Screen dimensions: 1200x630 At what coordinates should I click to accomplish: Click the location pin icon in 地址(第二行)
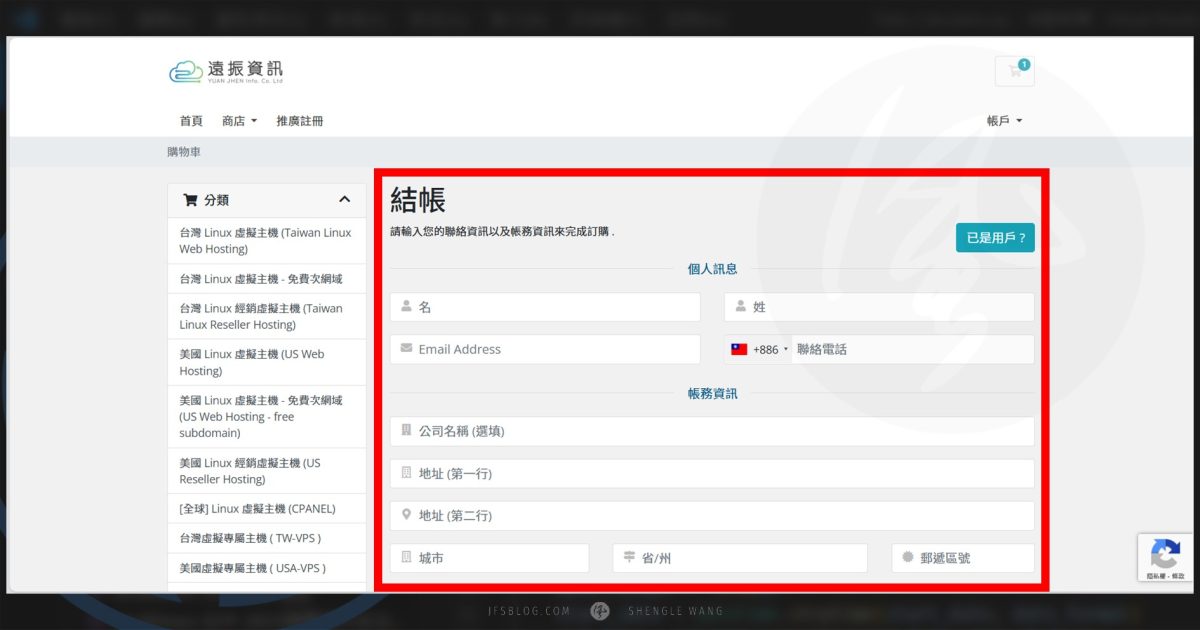pos(404,515)
